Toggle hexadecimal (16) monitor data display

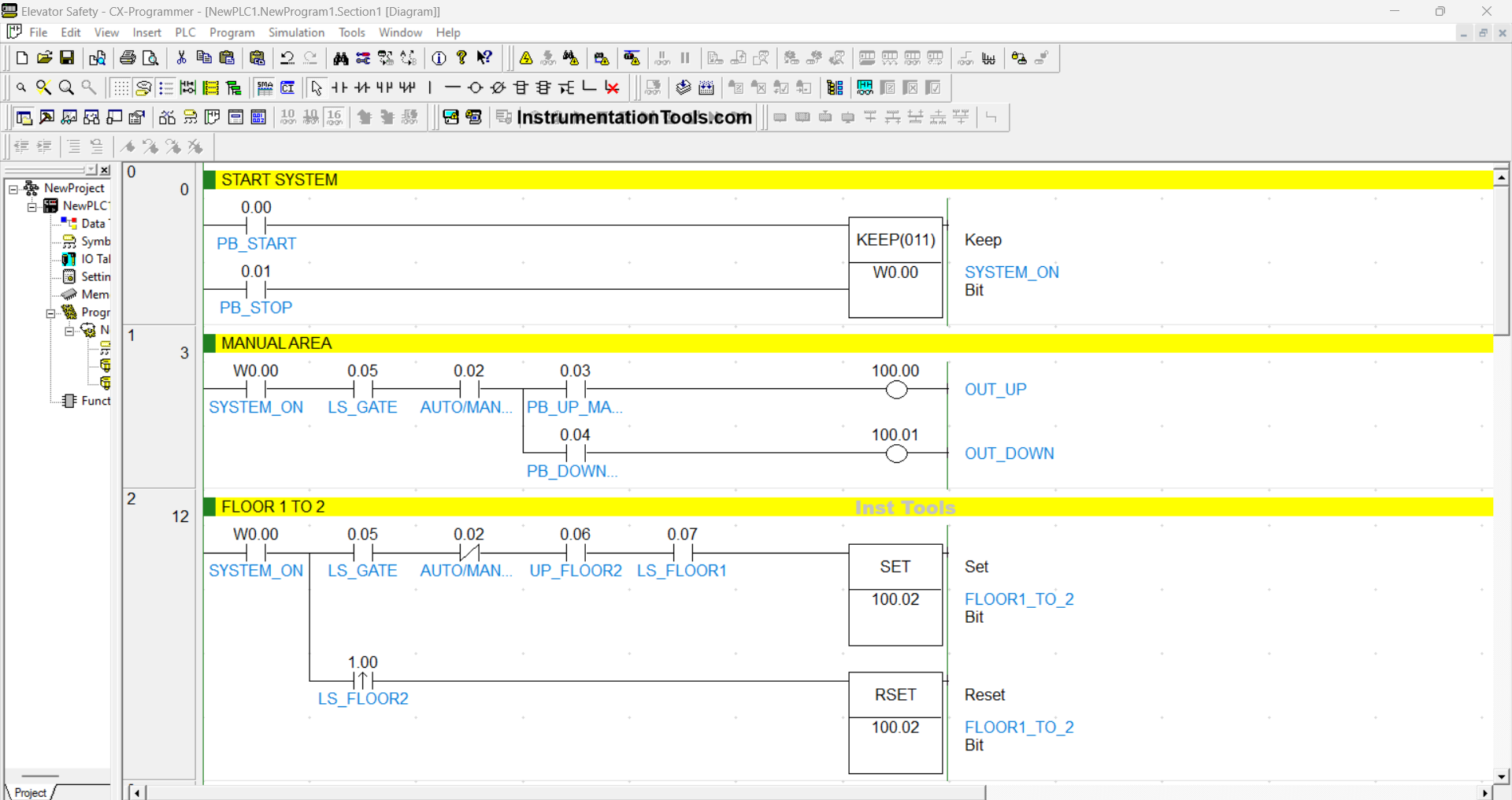(334, 117)
